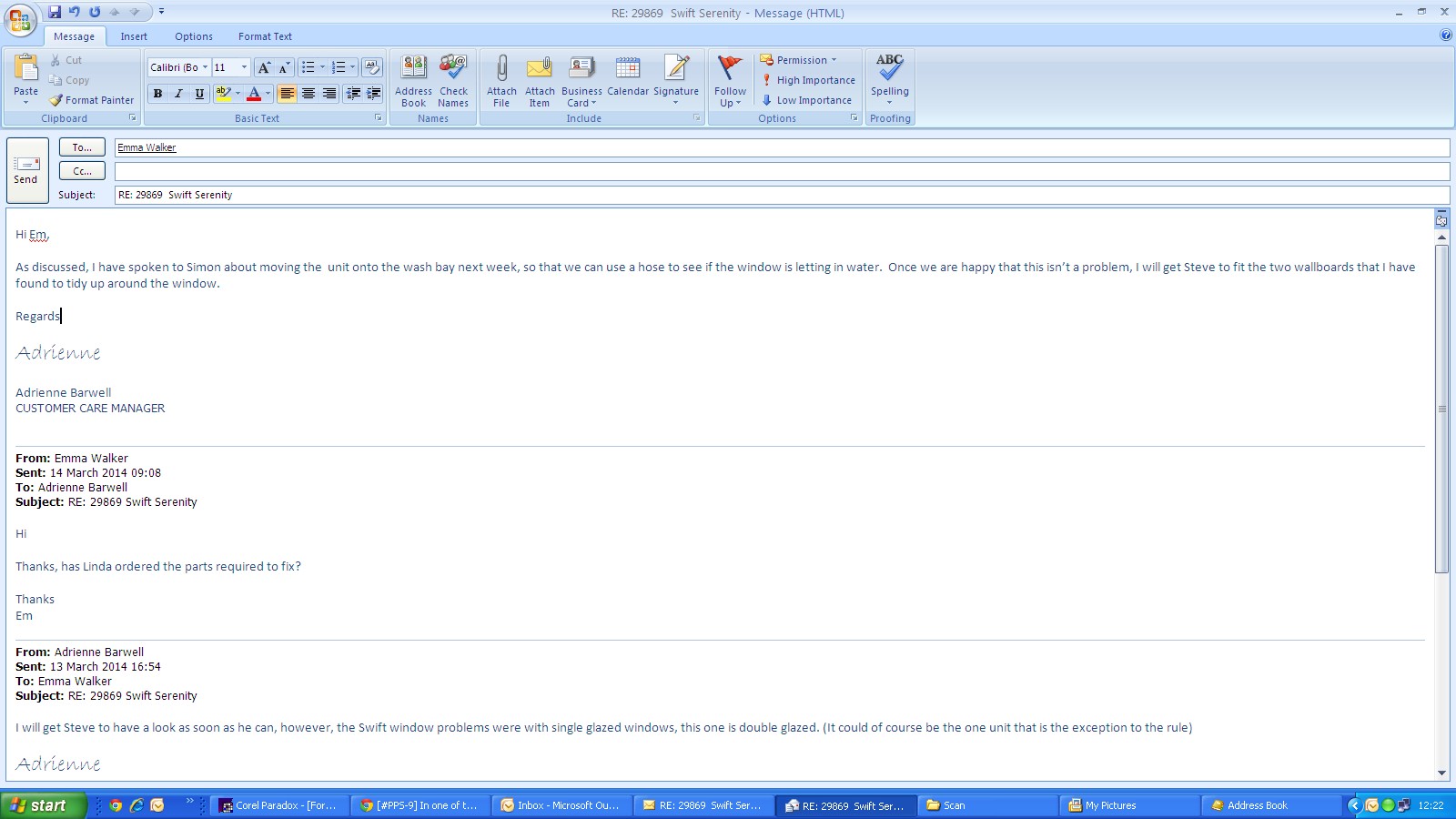Open the Windows start menu

pos(43,805)
